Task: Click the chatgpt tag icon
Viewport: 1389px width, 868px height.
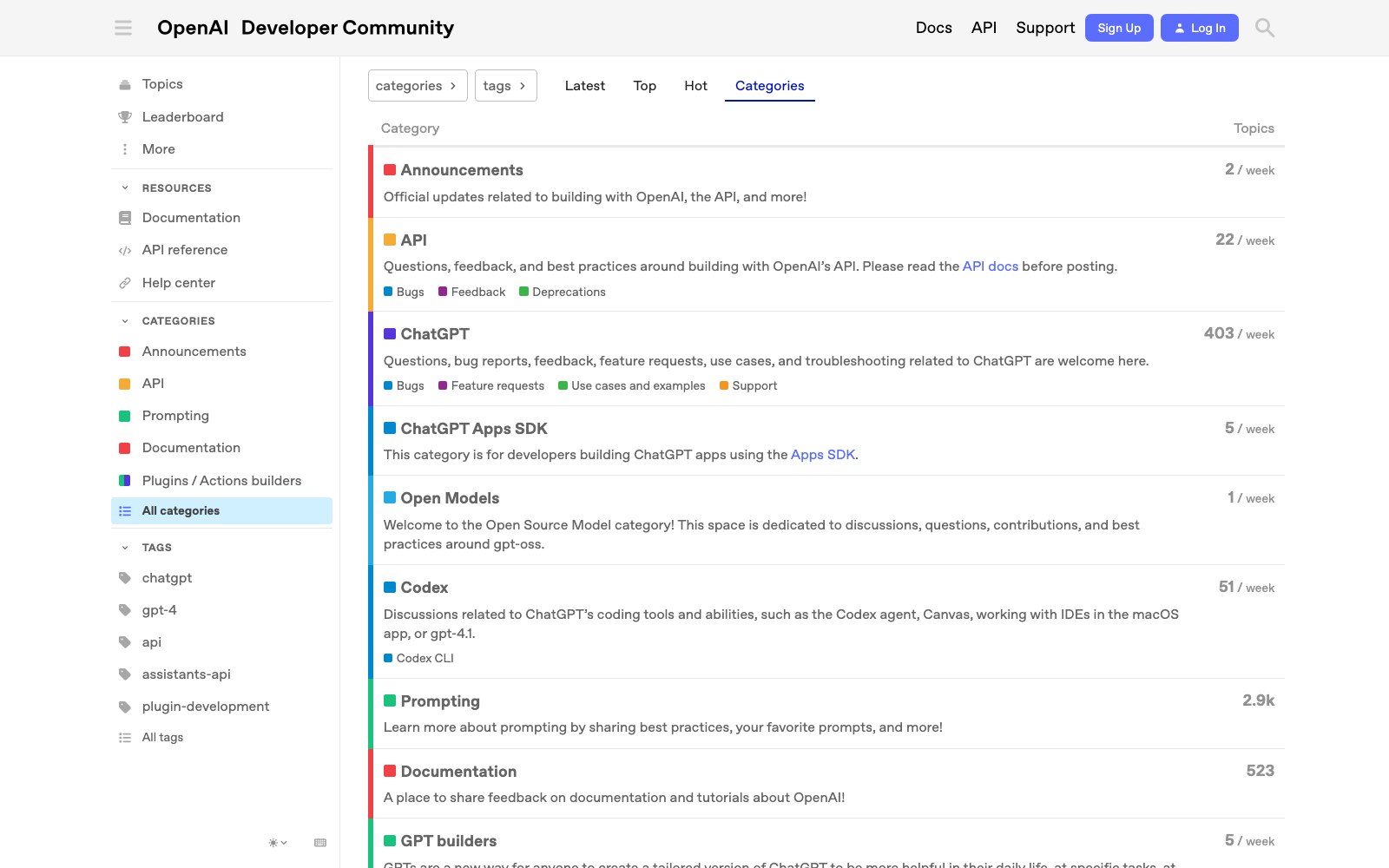Action: point(125,578)
